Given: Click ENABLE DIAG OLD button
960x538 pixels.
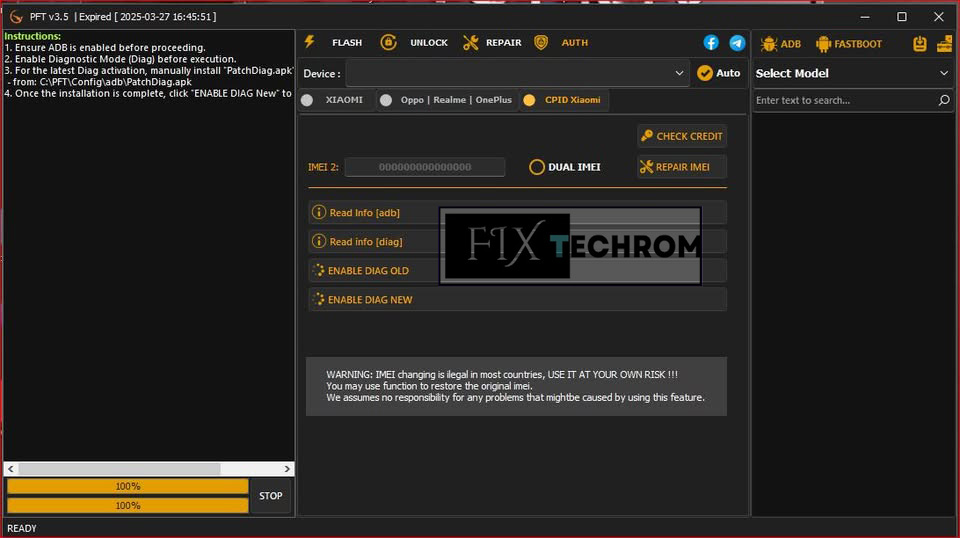Looking at the screenshot, I should point(517,271).
